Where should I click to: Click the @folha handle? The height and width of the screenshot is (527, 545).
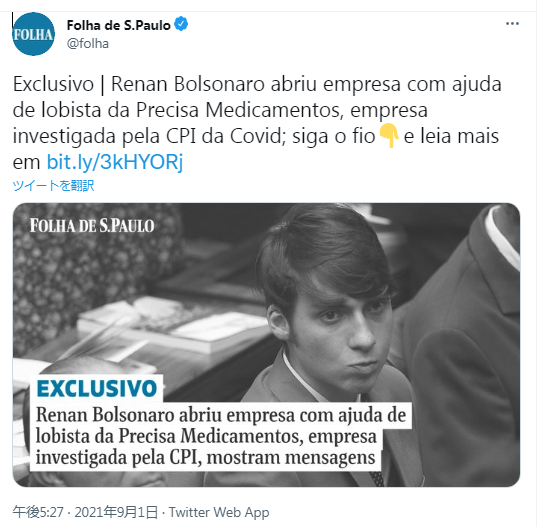[x=88, y=43]
